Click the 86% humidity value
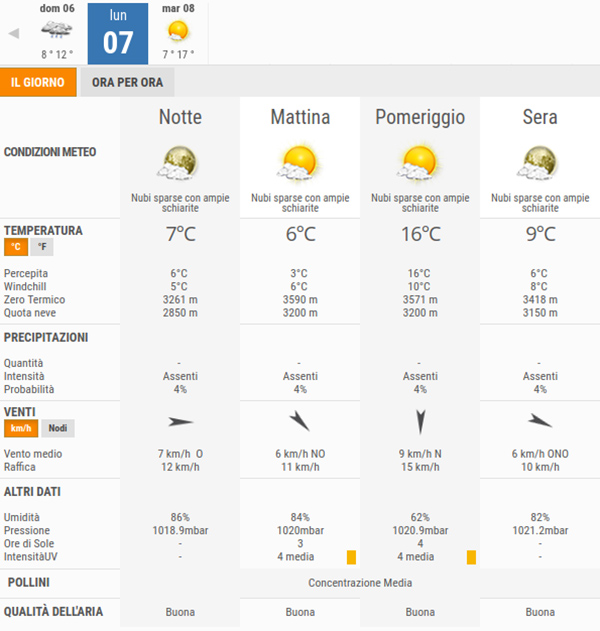 click(x=180, y=517)
